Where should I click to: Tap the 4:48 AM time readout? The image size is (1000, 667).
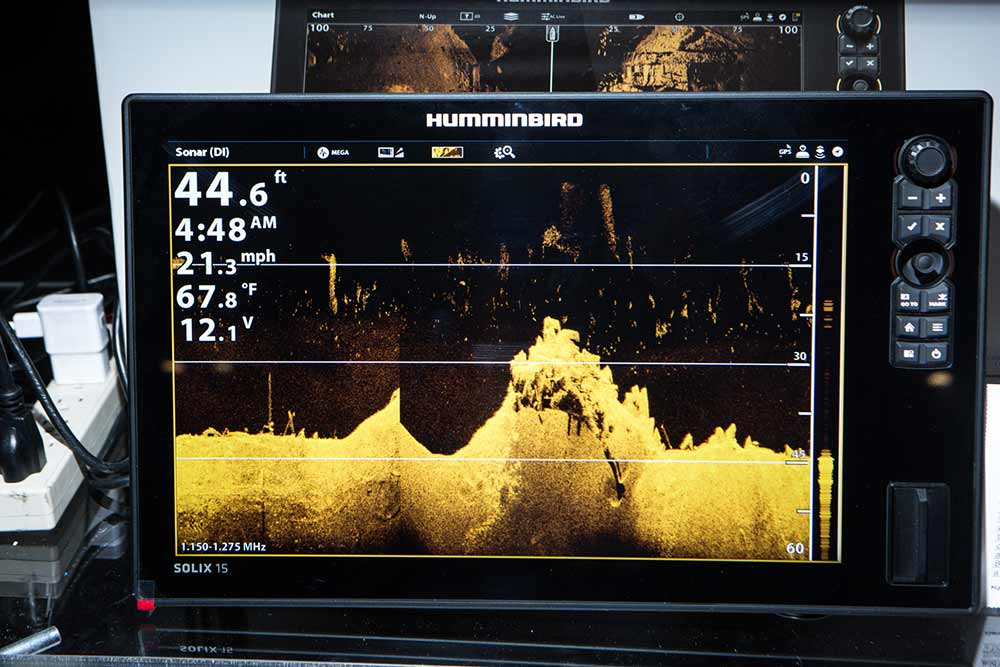coord(225,229)
